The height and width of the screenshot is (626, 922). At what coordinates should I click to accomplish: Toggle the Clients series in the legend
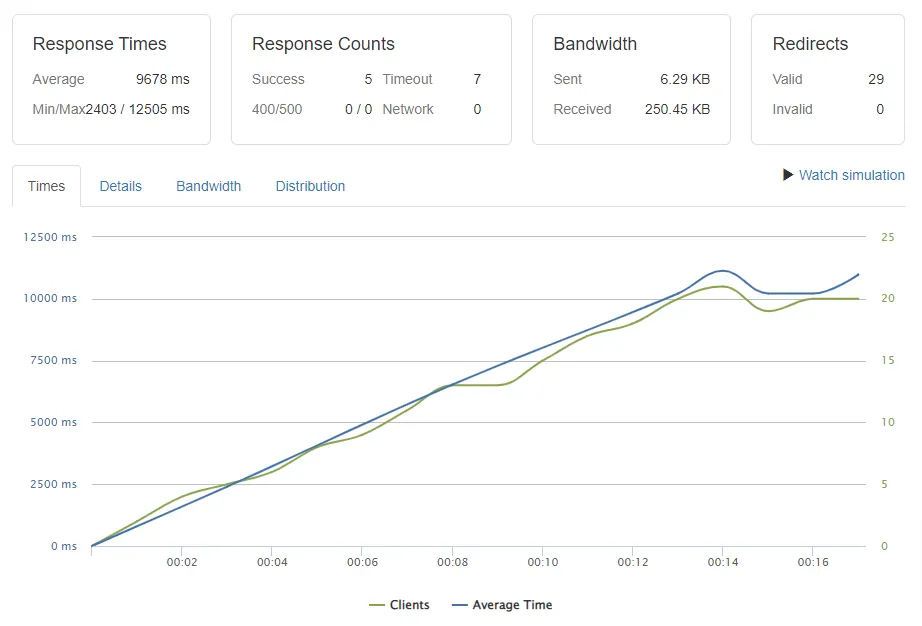[x=410, y=605]
